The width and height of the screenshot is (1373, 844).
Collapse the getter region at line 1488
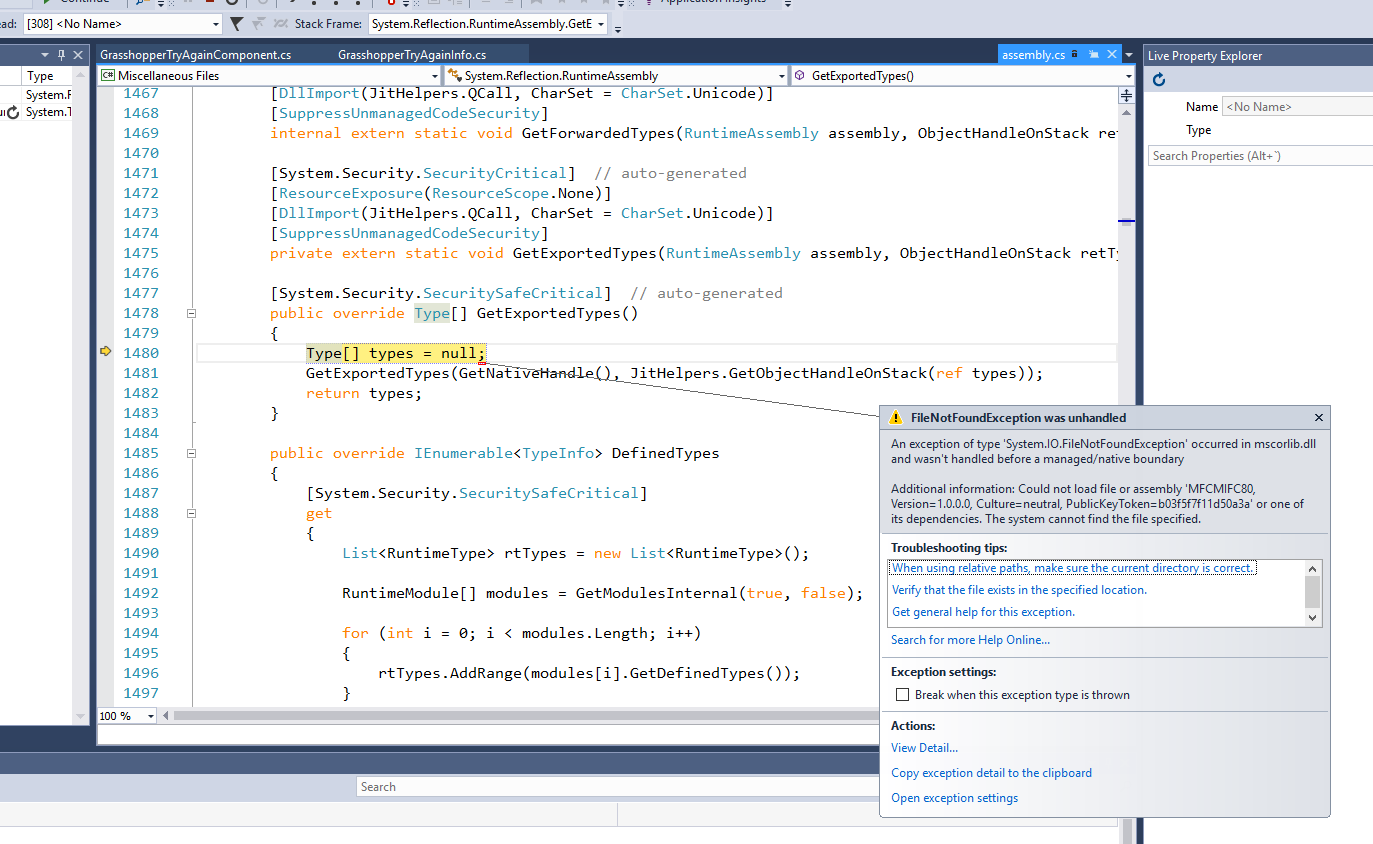click(x=190, y=512)
